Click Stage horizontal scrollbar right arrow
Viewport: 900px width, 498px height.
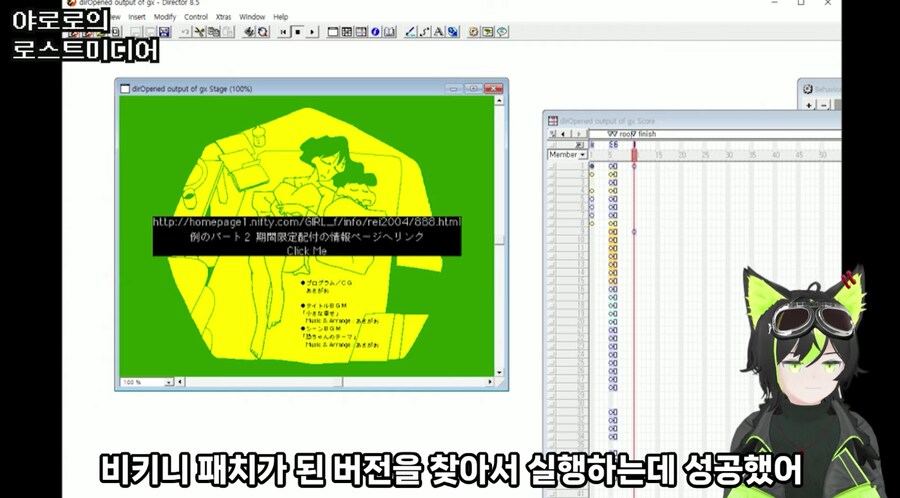coord(490,382)
